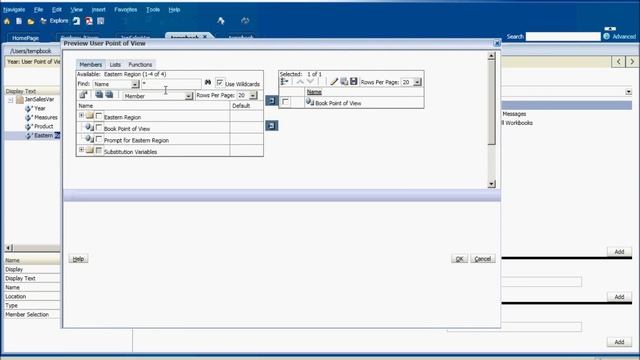Screen dimensions: 640x360
Task: Click the hierarchy options icon in Selected panel
Action: tap(284, 82)
